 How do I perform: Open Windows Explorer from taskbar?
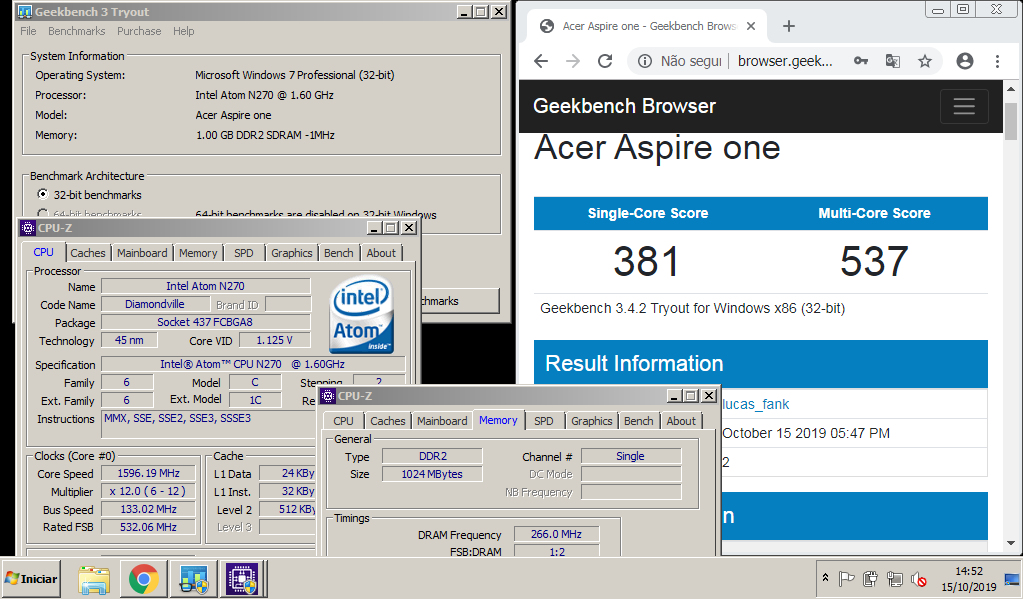[94, 579]
